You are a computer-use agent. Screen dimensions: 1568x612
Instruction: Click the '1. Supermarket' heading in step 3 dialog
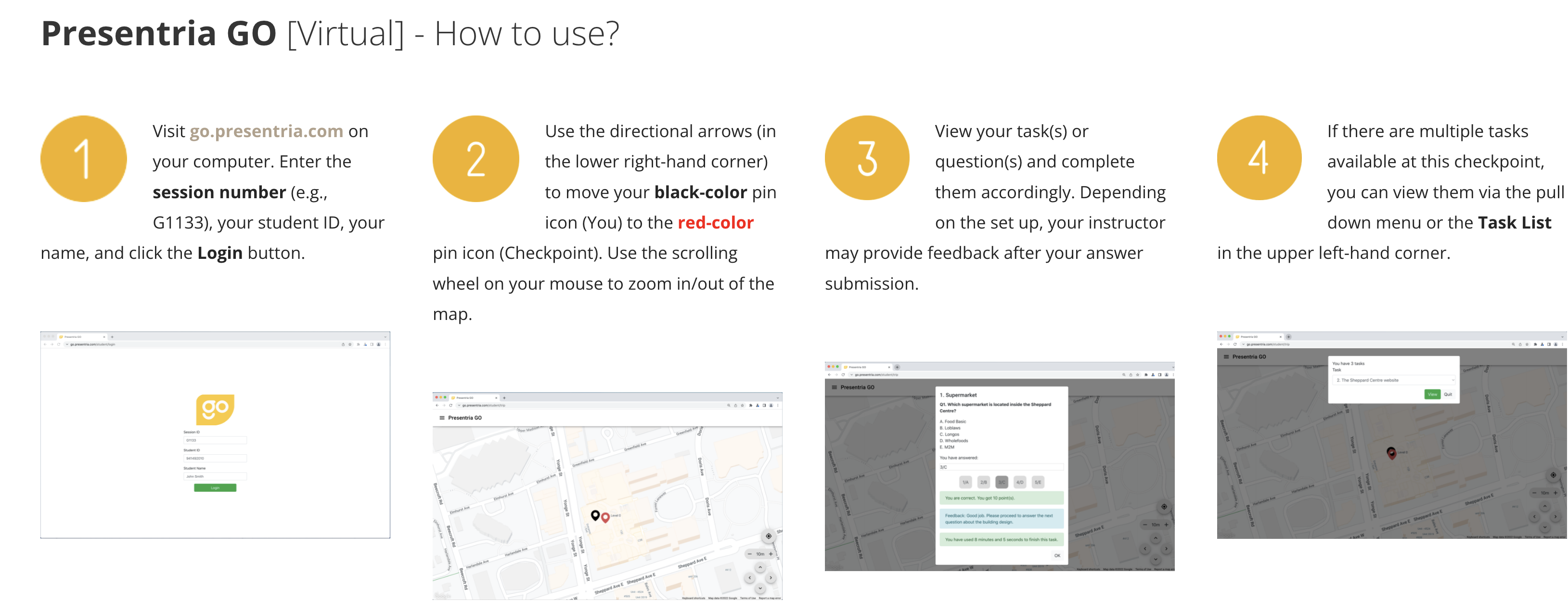[x=958, y=395]
